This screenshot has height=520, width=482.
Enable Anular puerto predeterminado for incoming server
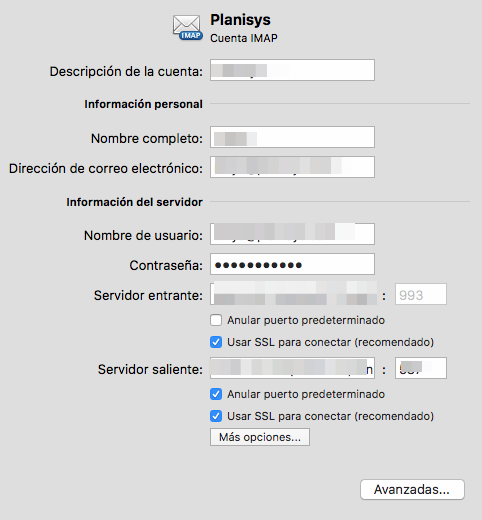coord(216,320)
